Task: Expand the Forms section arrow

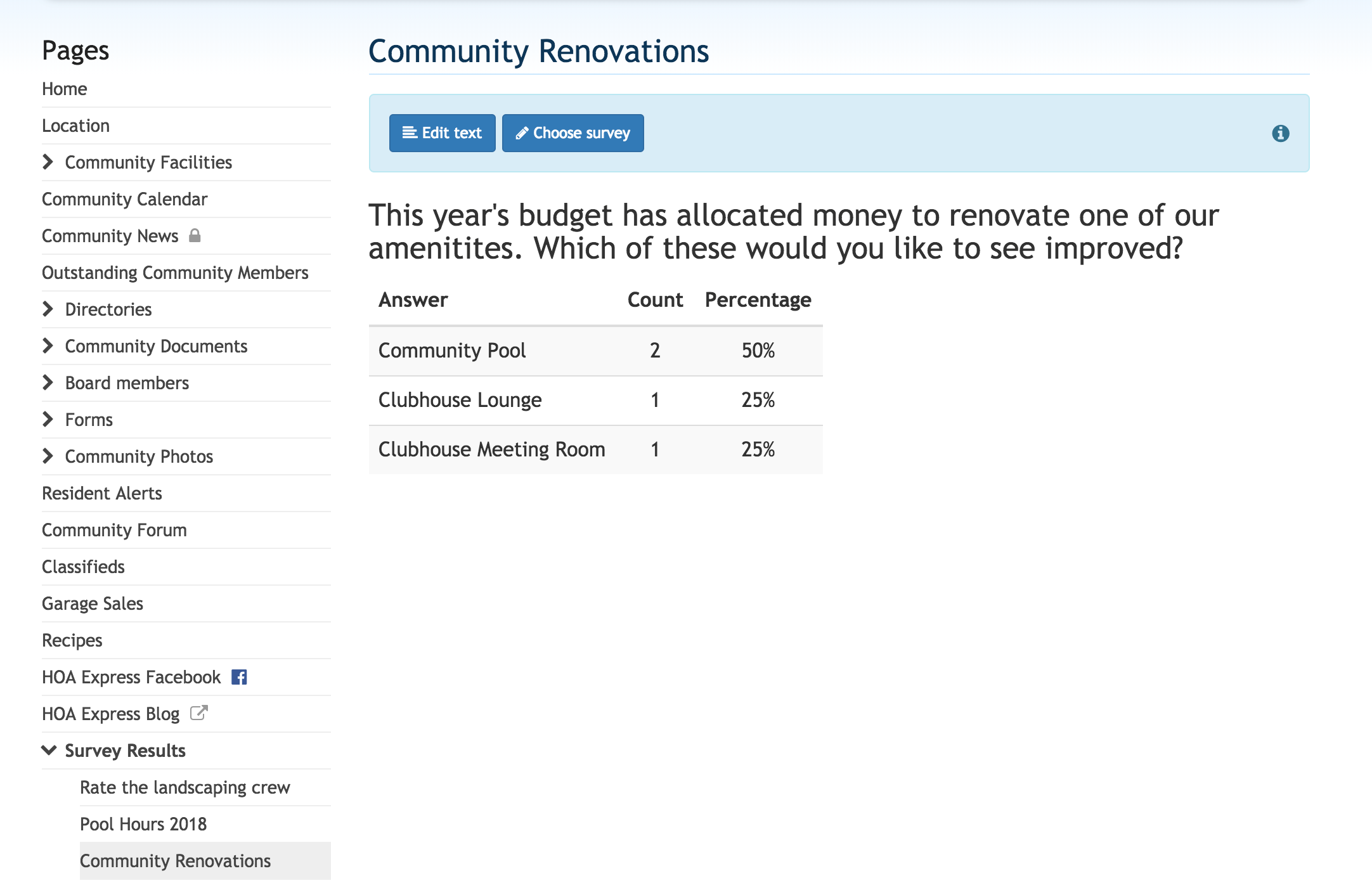Action: [48, 420]
